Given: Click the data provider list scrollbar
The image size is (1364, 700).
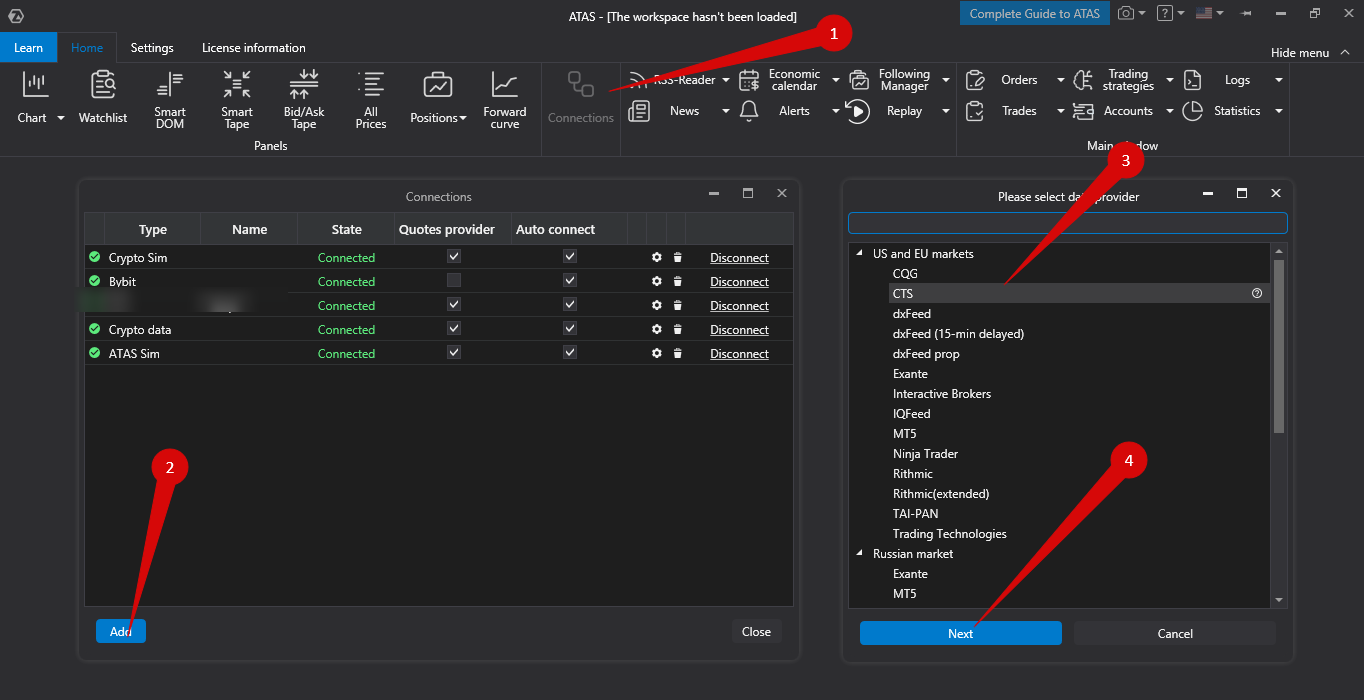Looking at the screenshot, I should 1279,345.
